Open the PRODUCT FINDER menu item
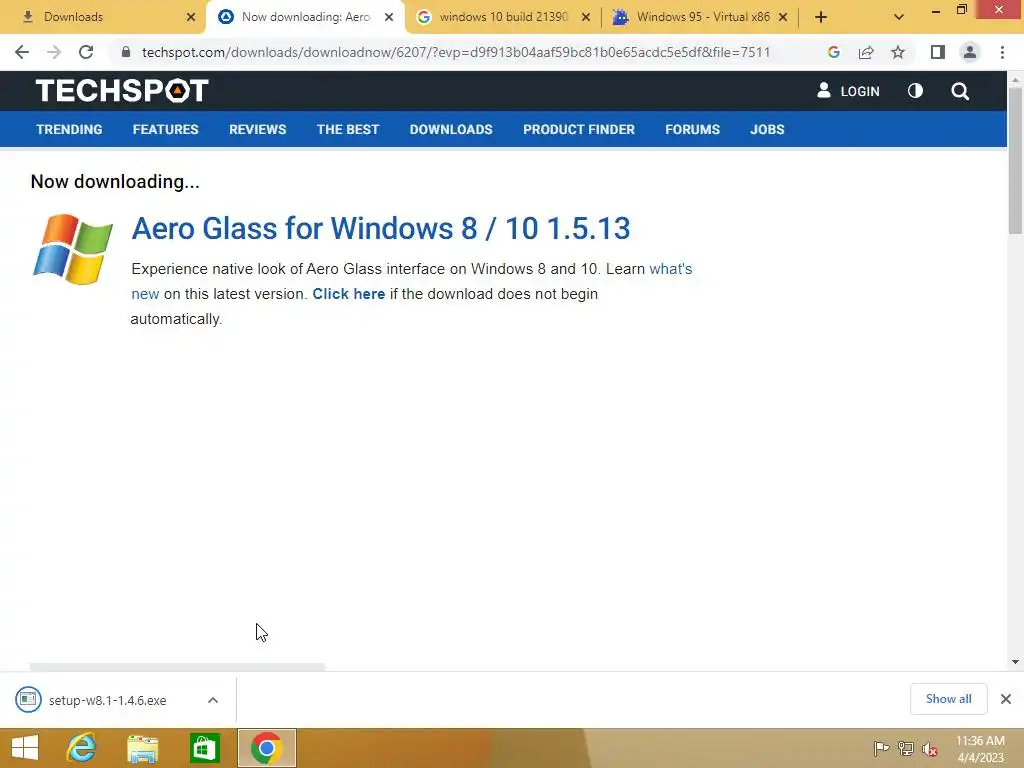 point(579,129)
